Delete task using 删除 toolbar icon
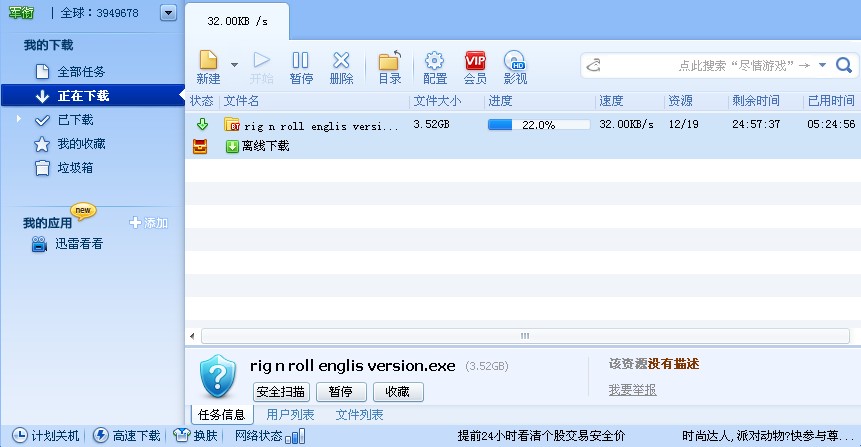This screenshot has width=861, height=447. coord(341,62)
